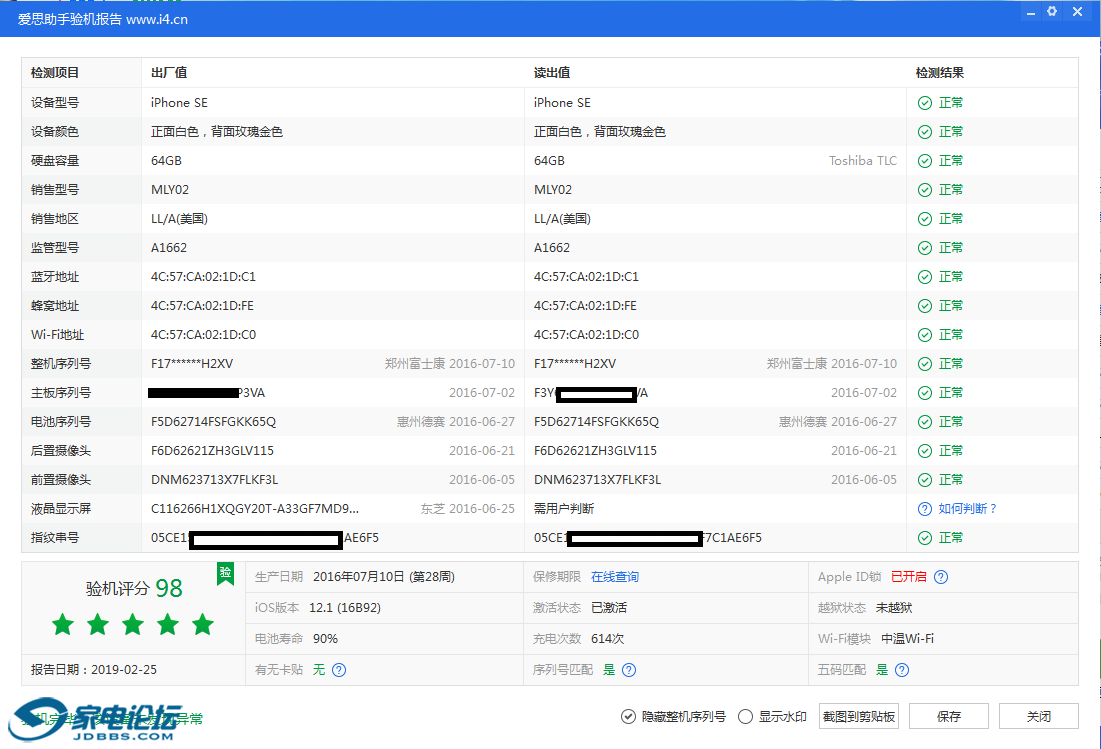Click the read value A1662 cell
This screenshot has height=749, width=1101.
(552, 248)
